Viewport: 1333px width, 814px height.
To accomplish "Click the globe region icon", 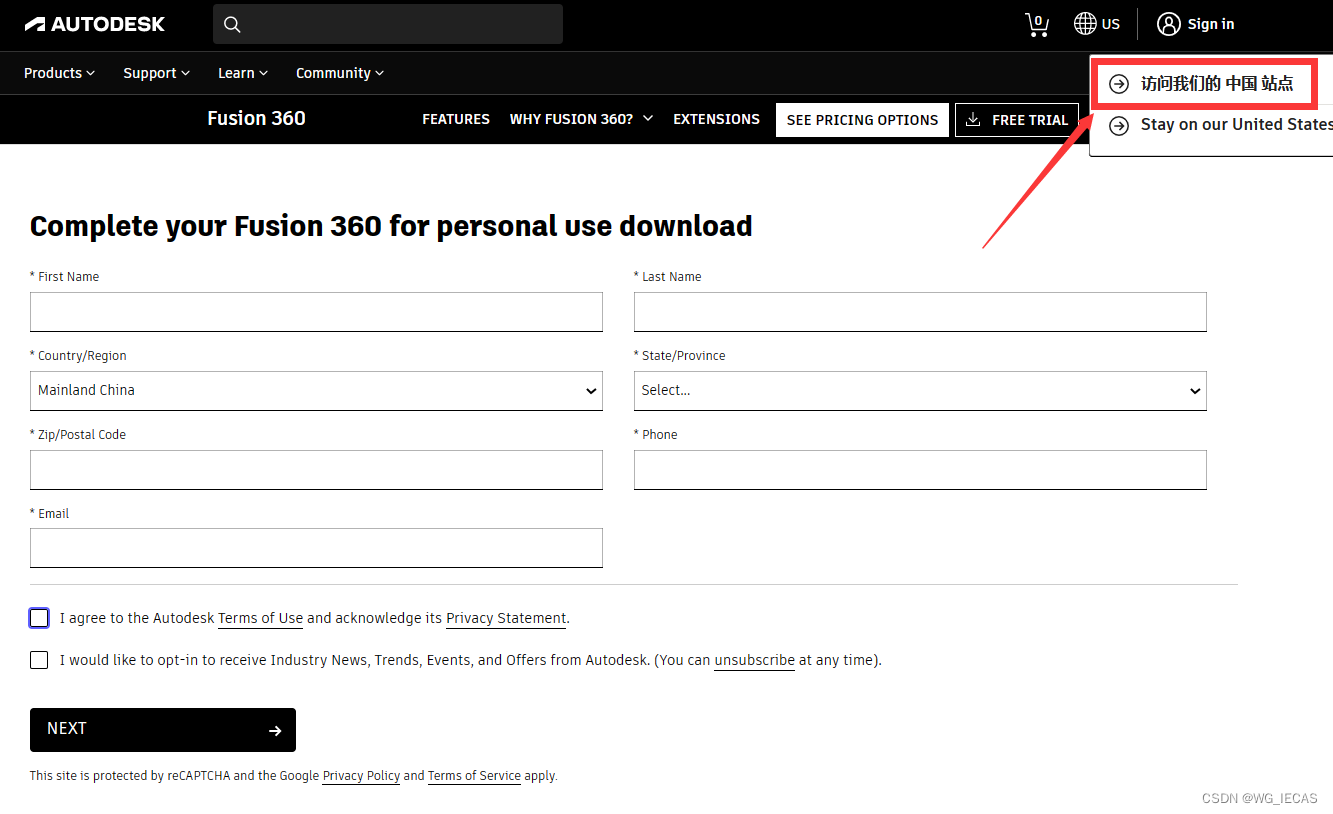I will pos(1085,24).
